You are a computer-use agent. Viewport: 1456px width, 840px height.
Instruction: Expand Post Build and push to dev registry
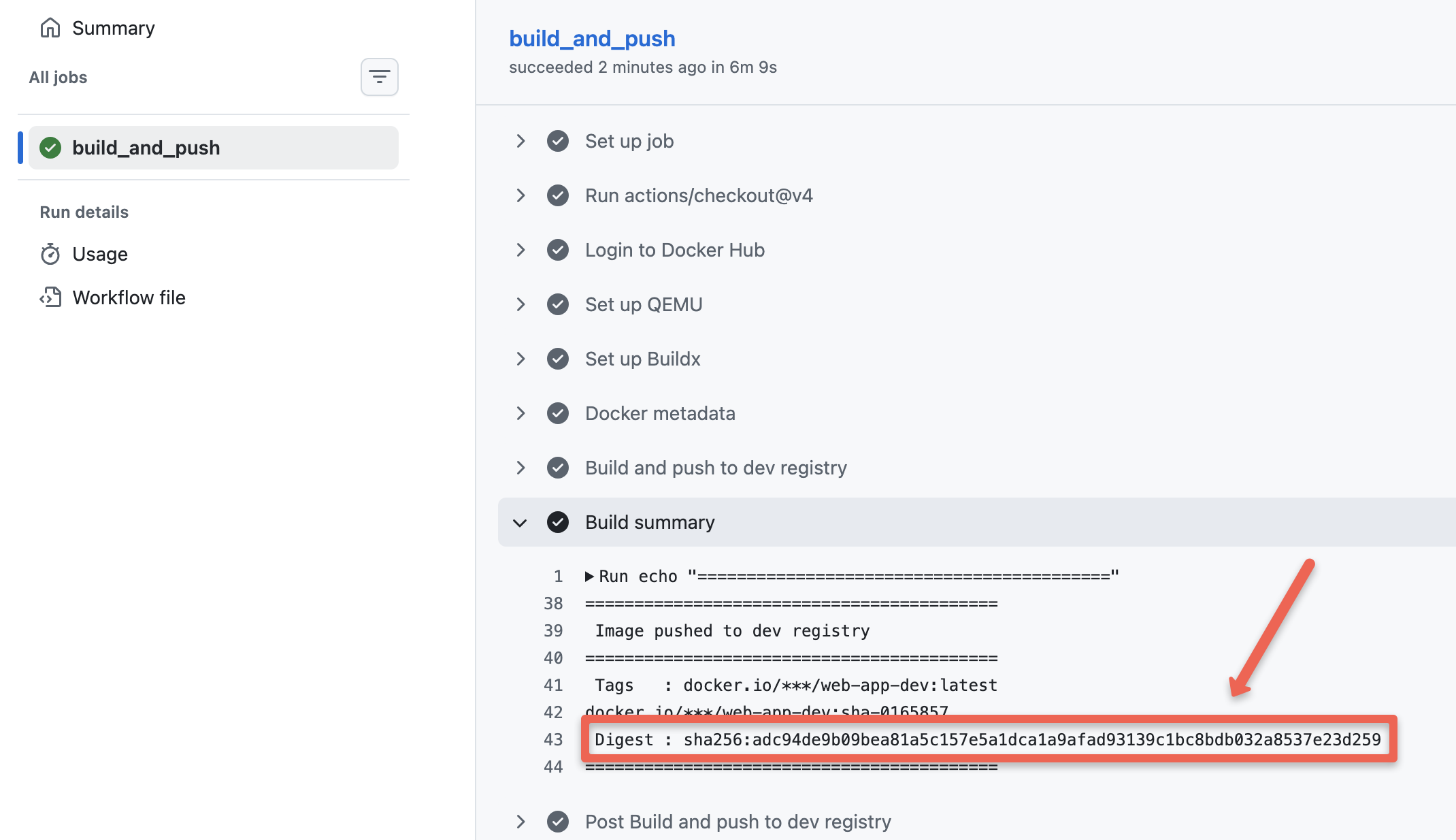tap(521, 822)
